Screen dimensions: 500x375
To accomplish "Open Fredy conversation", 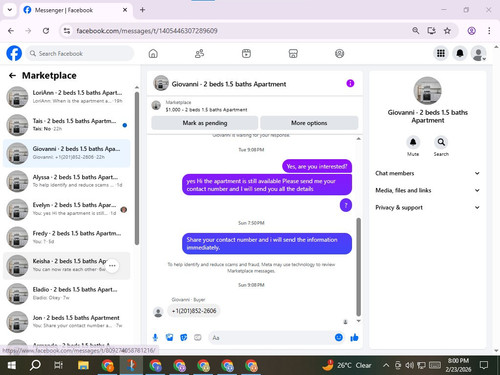I will point(67,237).
